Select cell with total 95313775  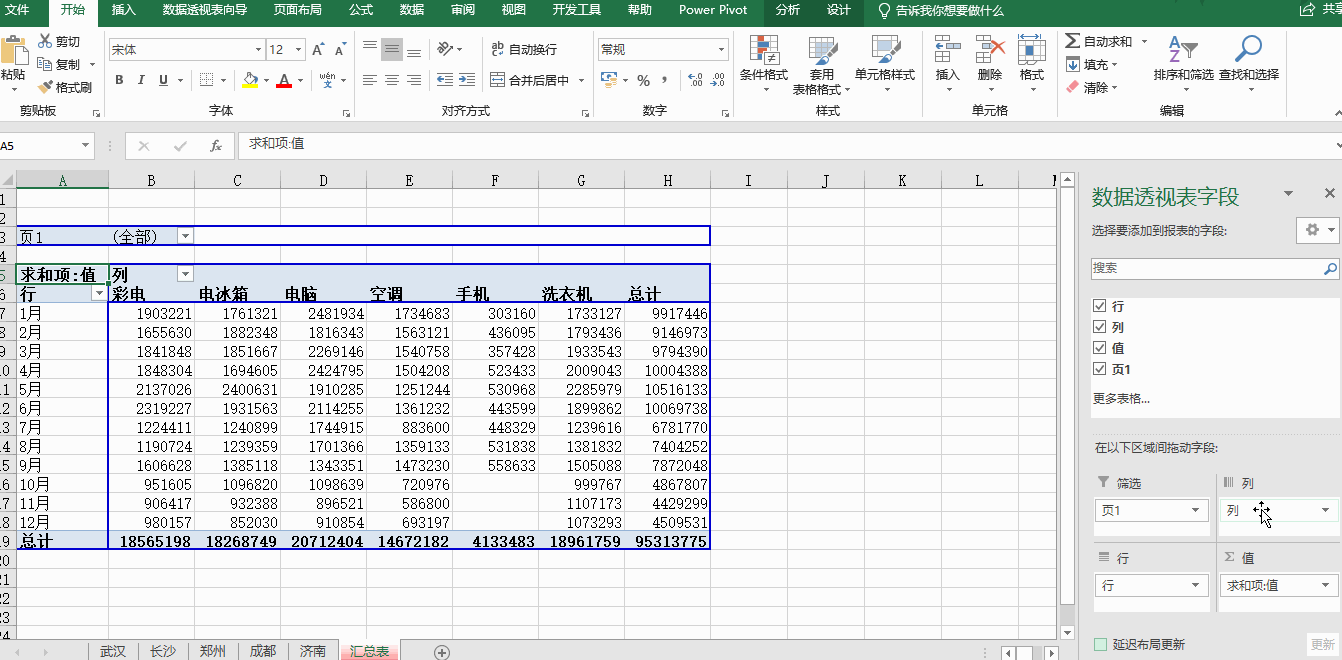tap(667, 541)
